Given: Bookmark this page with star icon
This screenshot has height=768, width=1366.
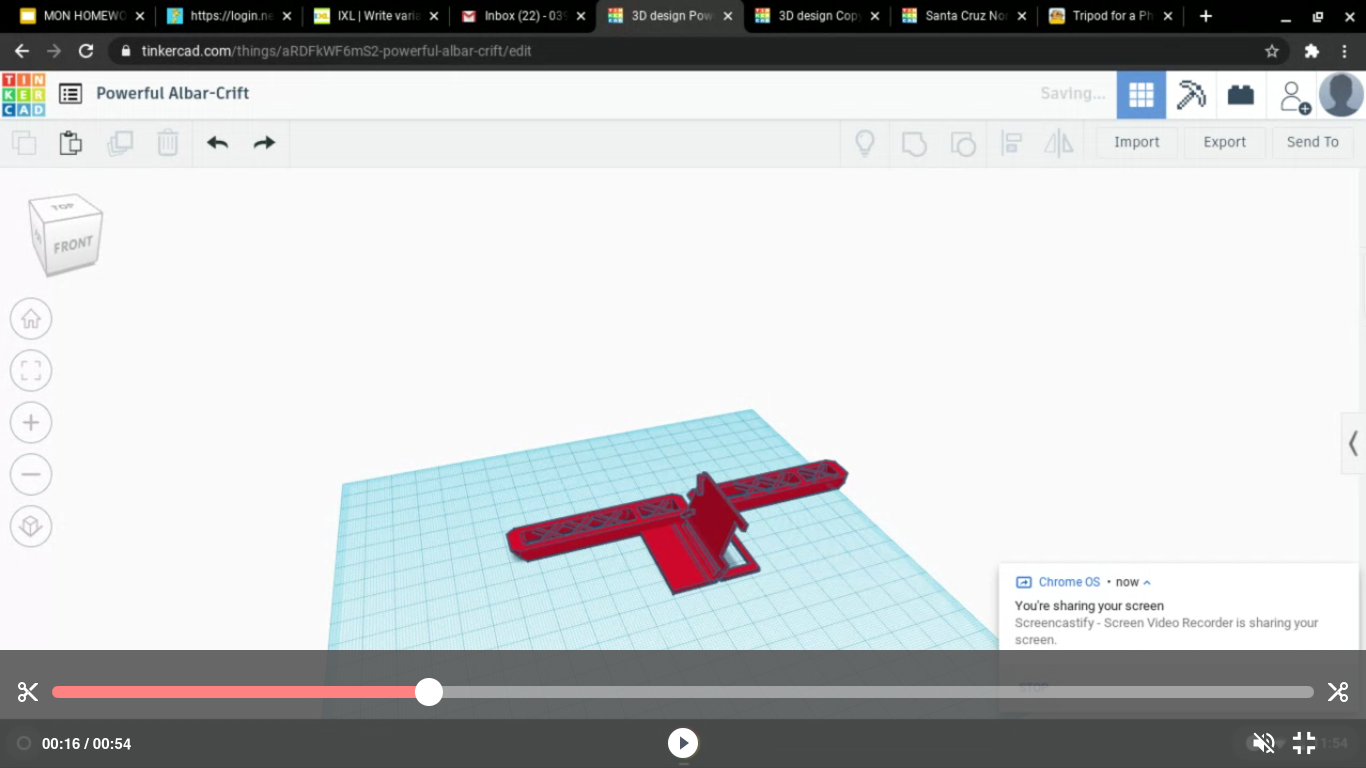Looking at the screenshot, I should coord(1272,51).
